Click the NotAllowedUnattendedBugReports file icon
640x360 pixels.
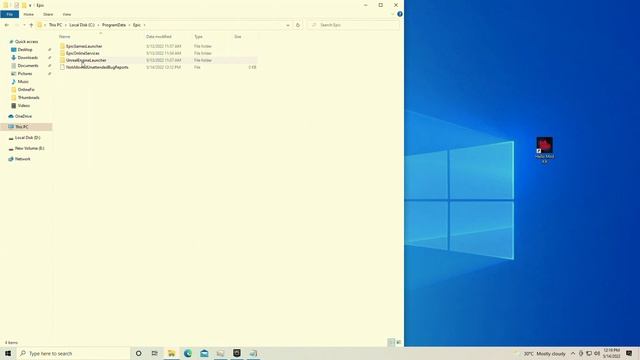click(62, 67)
